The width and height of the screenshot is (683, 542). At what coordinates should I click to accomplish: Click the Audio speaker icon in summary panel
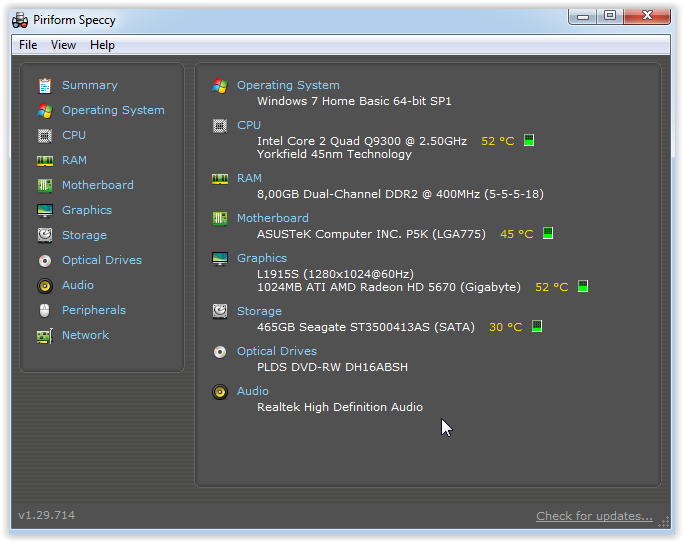[220, 392]
